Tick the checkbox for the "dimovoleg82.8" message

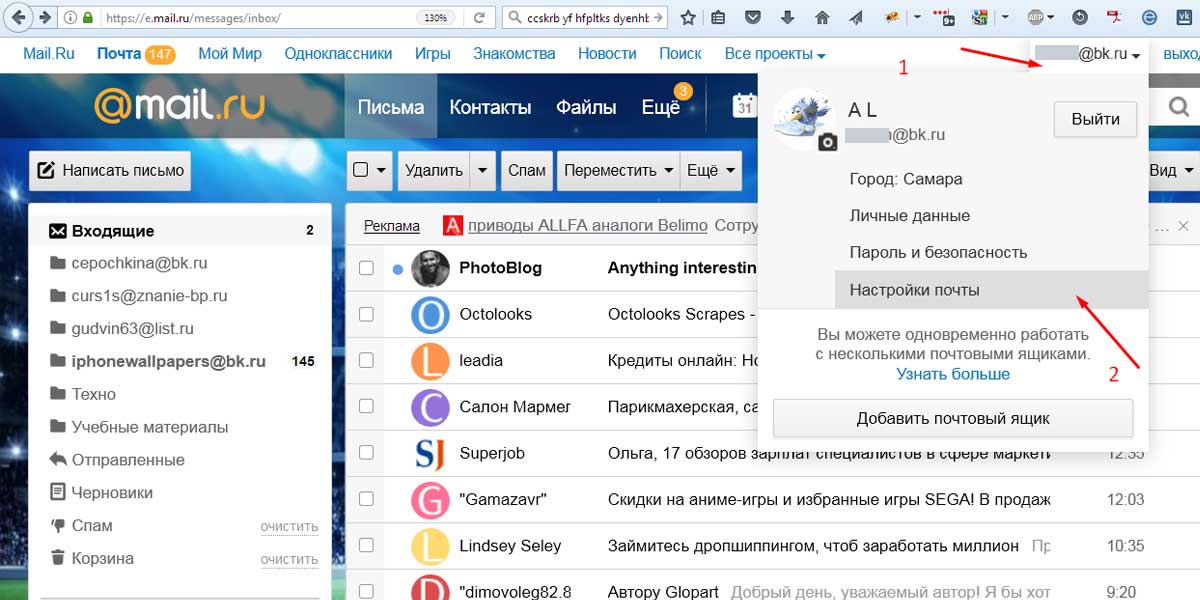pos(366,592)
